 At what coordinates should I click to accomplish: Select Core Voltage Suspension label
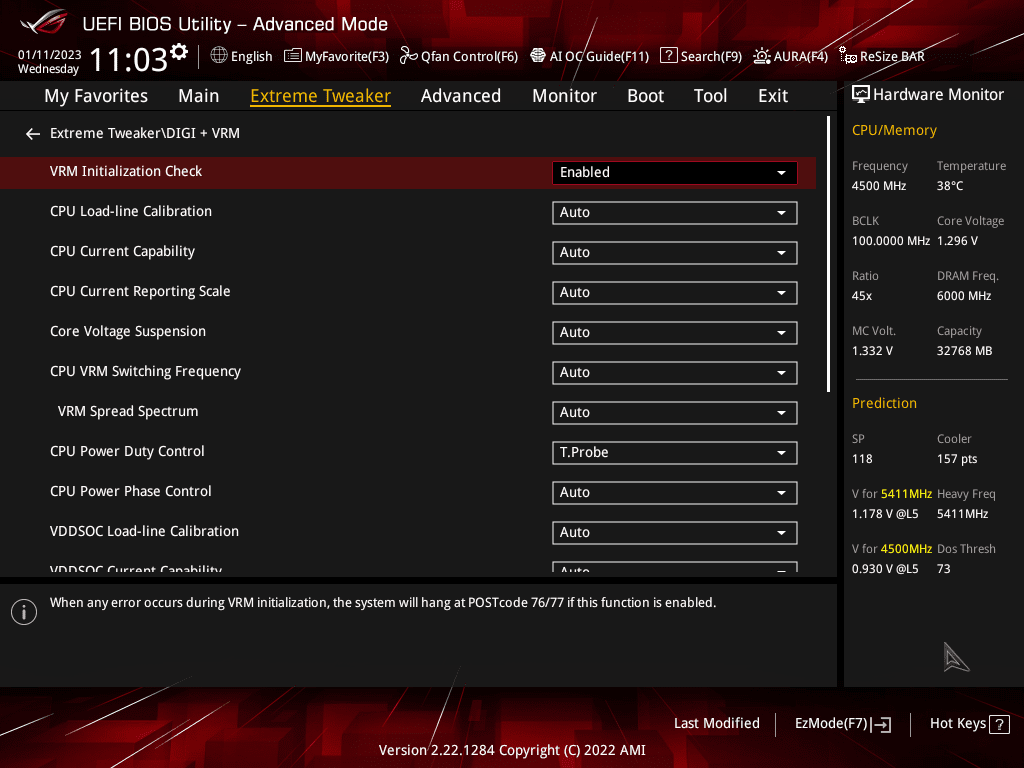128,332
